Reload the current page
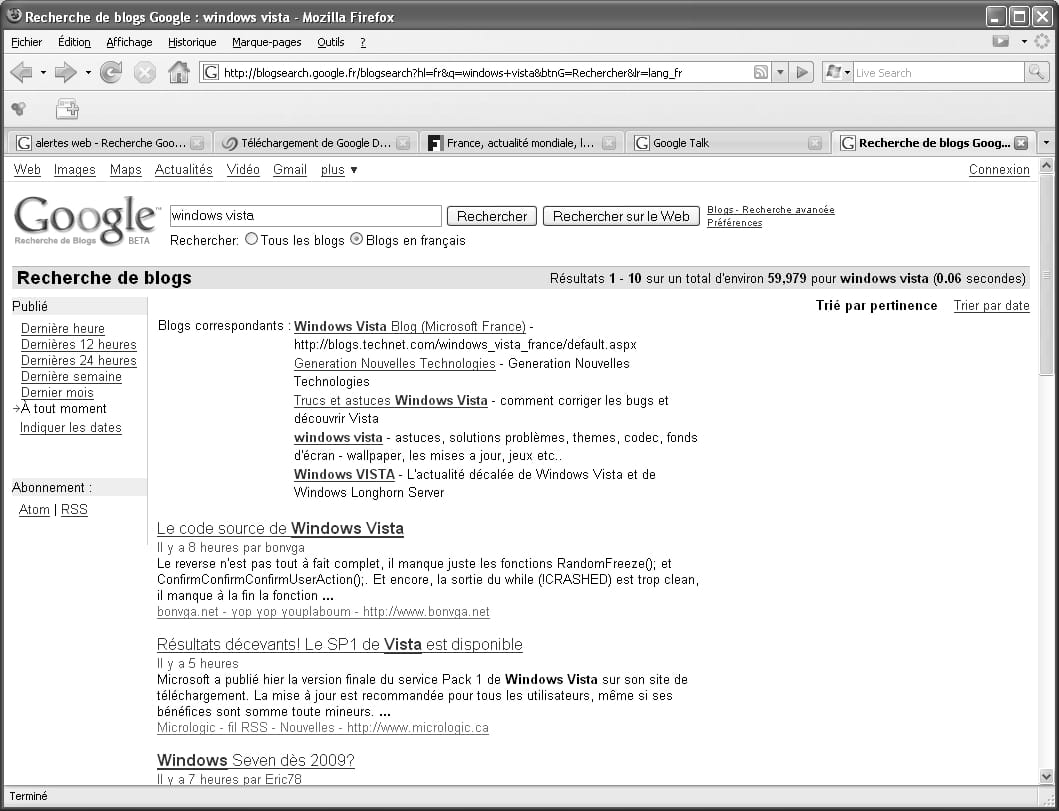 (111, 72)
